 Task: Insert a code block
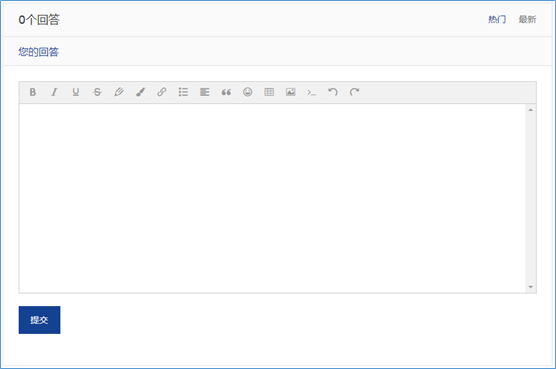(x=312, y=93)
